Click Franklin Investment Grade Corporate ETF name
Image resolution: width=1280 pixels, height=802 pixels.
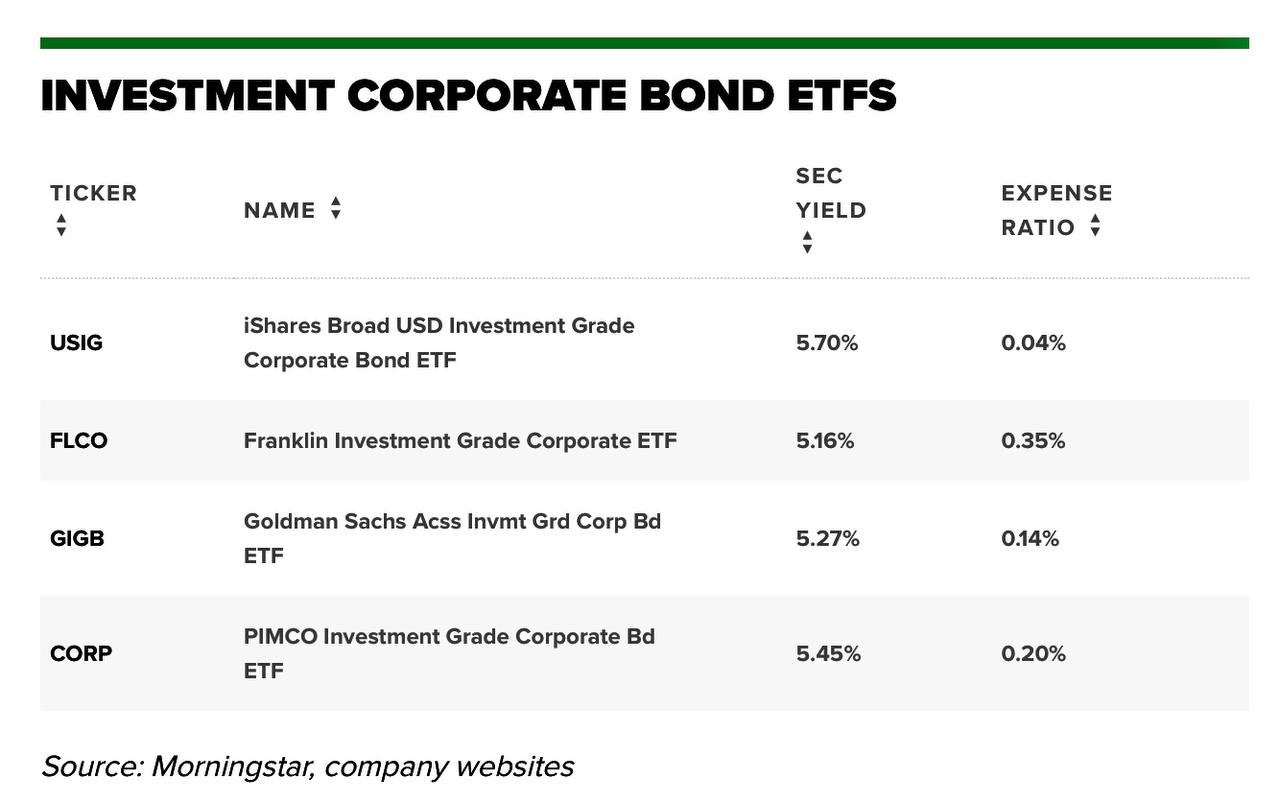[x=460, y=441]
